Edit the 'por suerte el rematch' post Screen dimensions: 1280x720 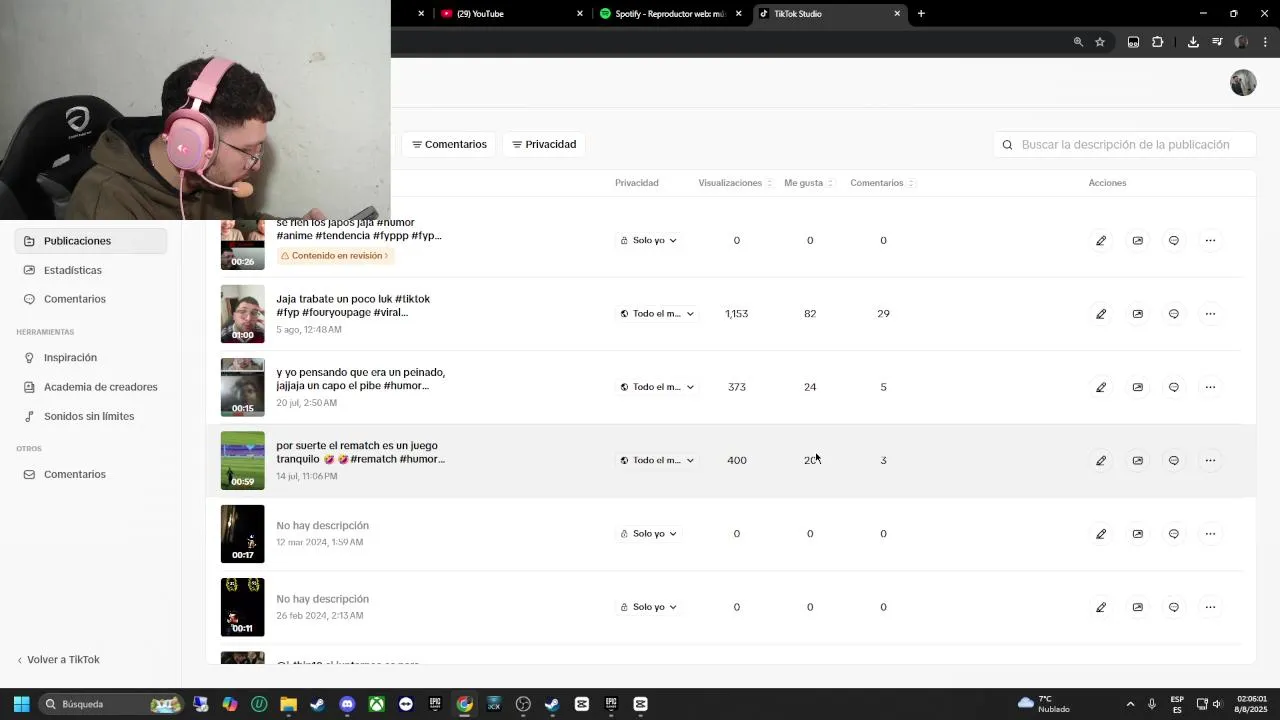click(x=1101, y=460)
